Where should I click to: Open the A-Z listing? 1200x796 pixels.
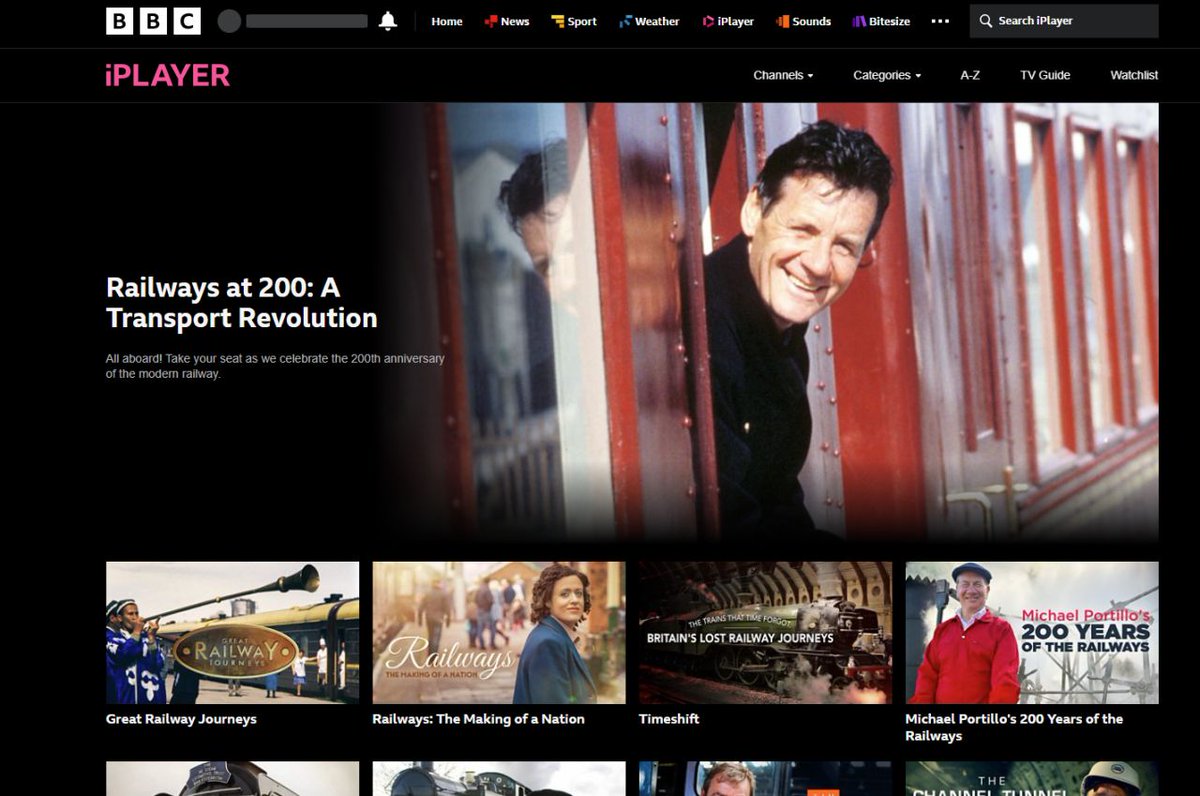pos(970,75)
